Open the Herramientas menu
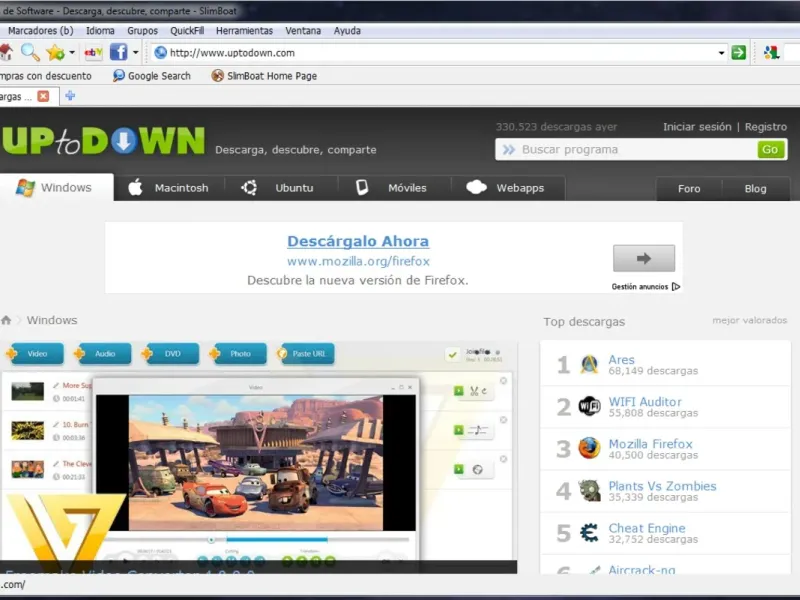This screenshot has height=600, width=800. click(244, 31)
